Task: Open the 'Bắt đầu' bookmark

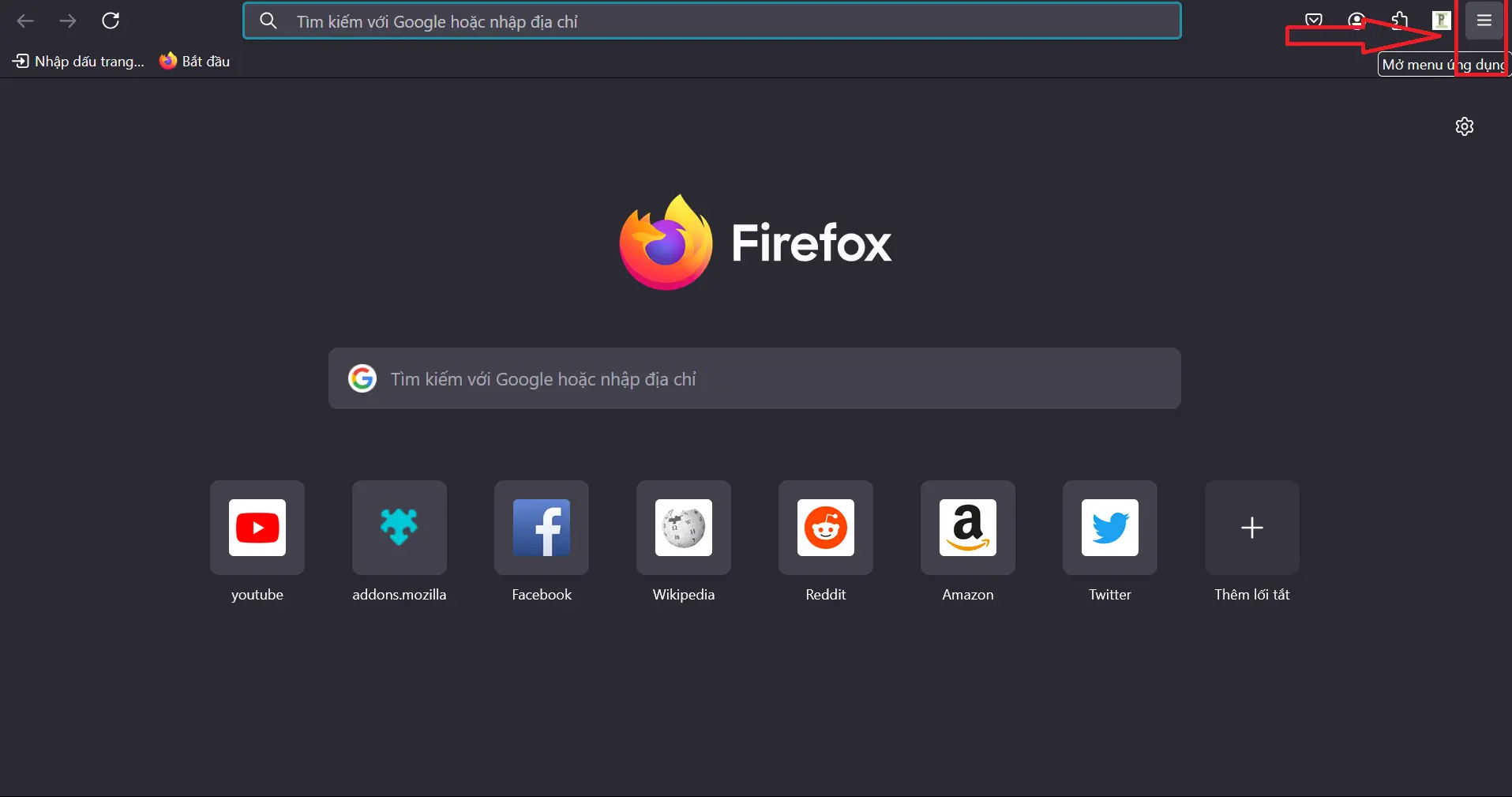Action: tap(195, 61)
